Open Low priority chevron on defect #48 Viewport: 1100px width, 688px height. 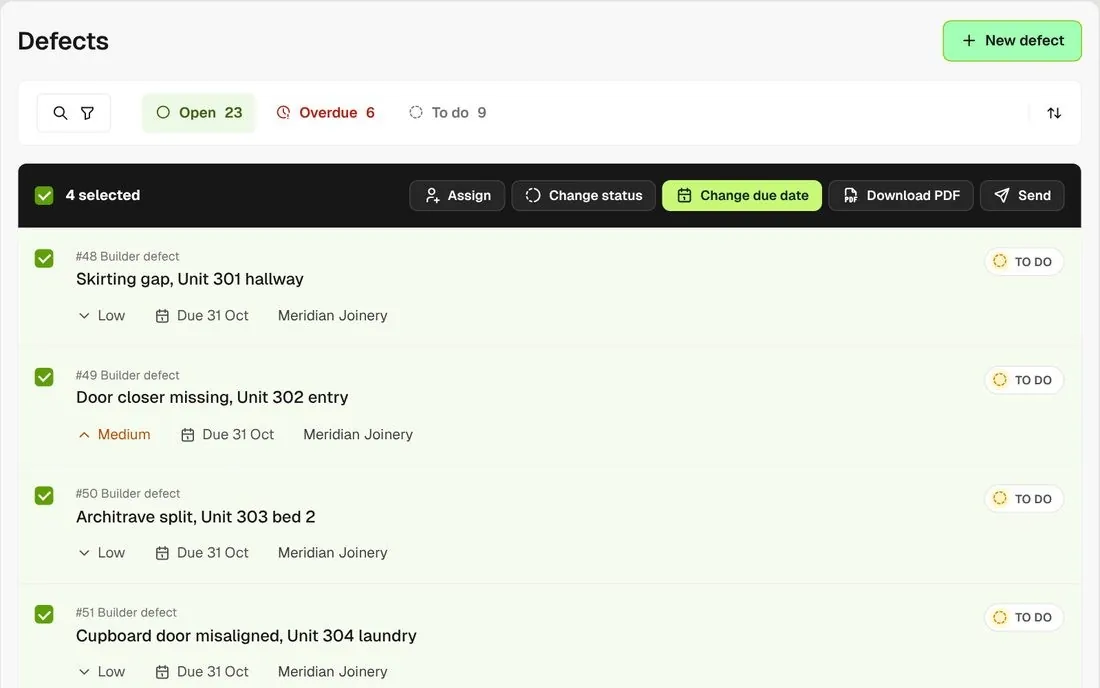tap(84, 316)
